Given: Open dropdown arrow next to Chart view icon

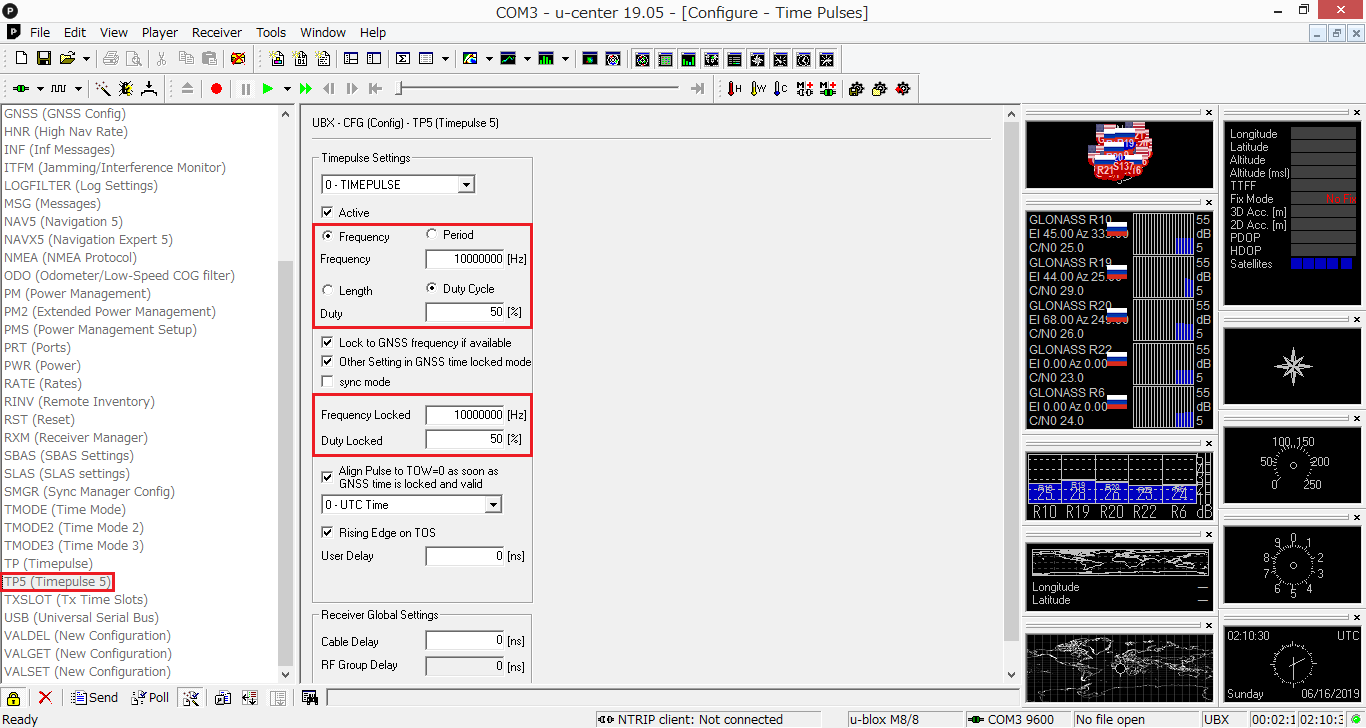Looking at the screenshot, I should [x=527, y=59].
